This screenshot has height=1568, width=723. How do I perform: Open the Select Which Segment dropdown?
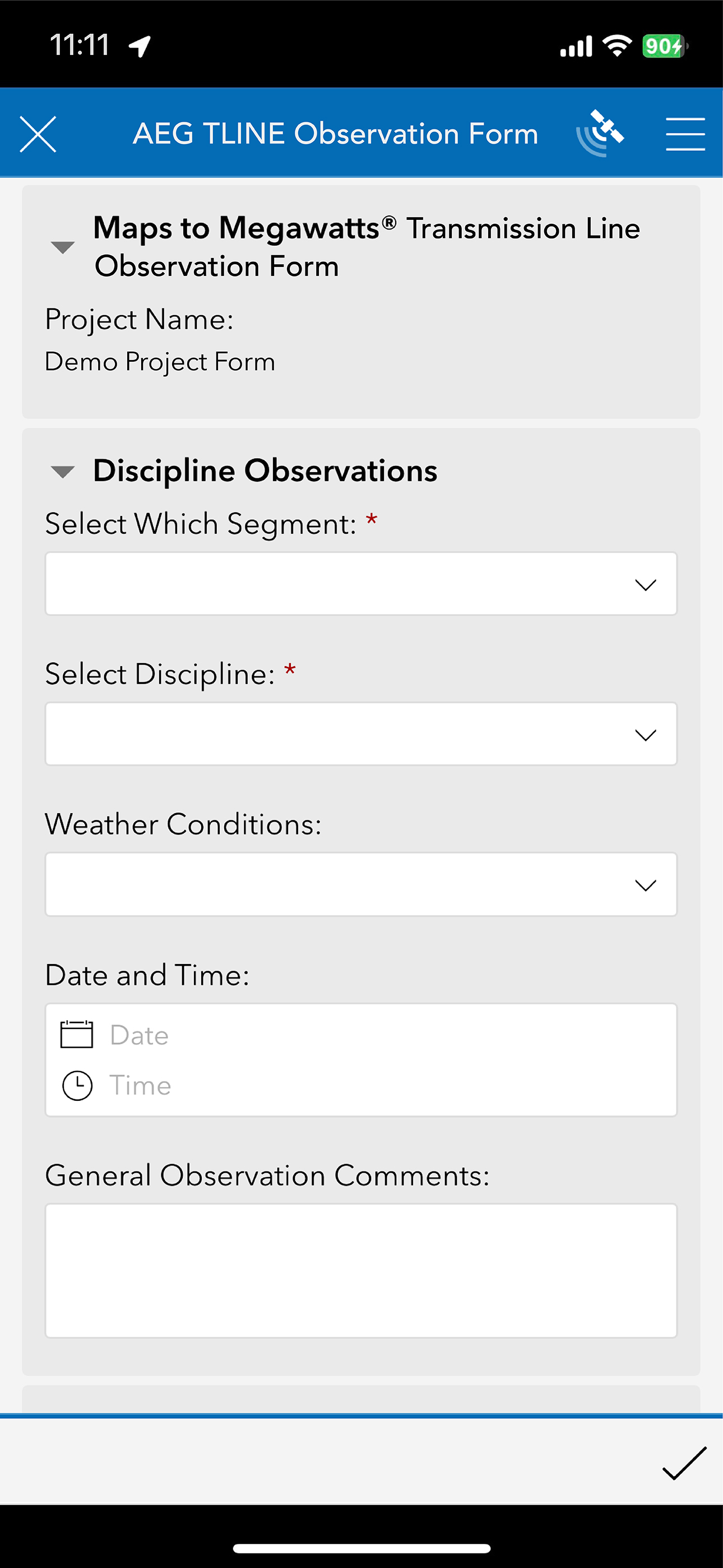361,584
